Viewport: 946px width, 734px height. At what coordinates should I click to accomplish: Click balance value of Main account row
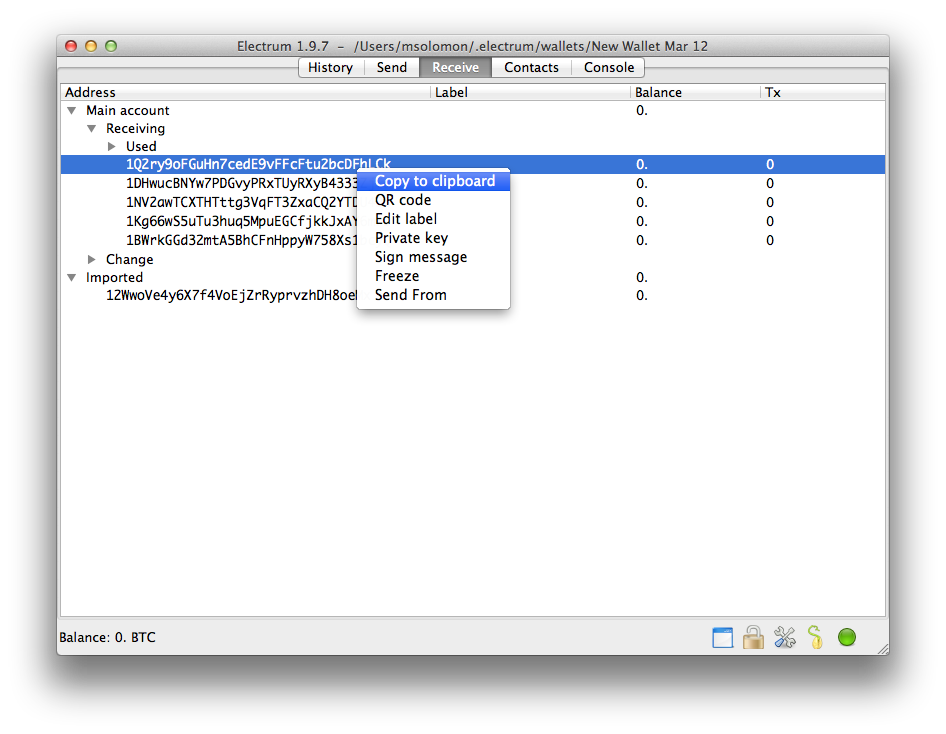pos(642,110)
